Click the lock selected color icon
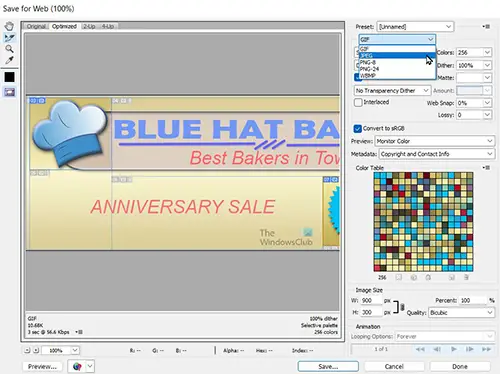The image size is (500, 374). tap(428, 277)
